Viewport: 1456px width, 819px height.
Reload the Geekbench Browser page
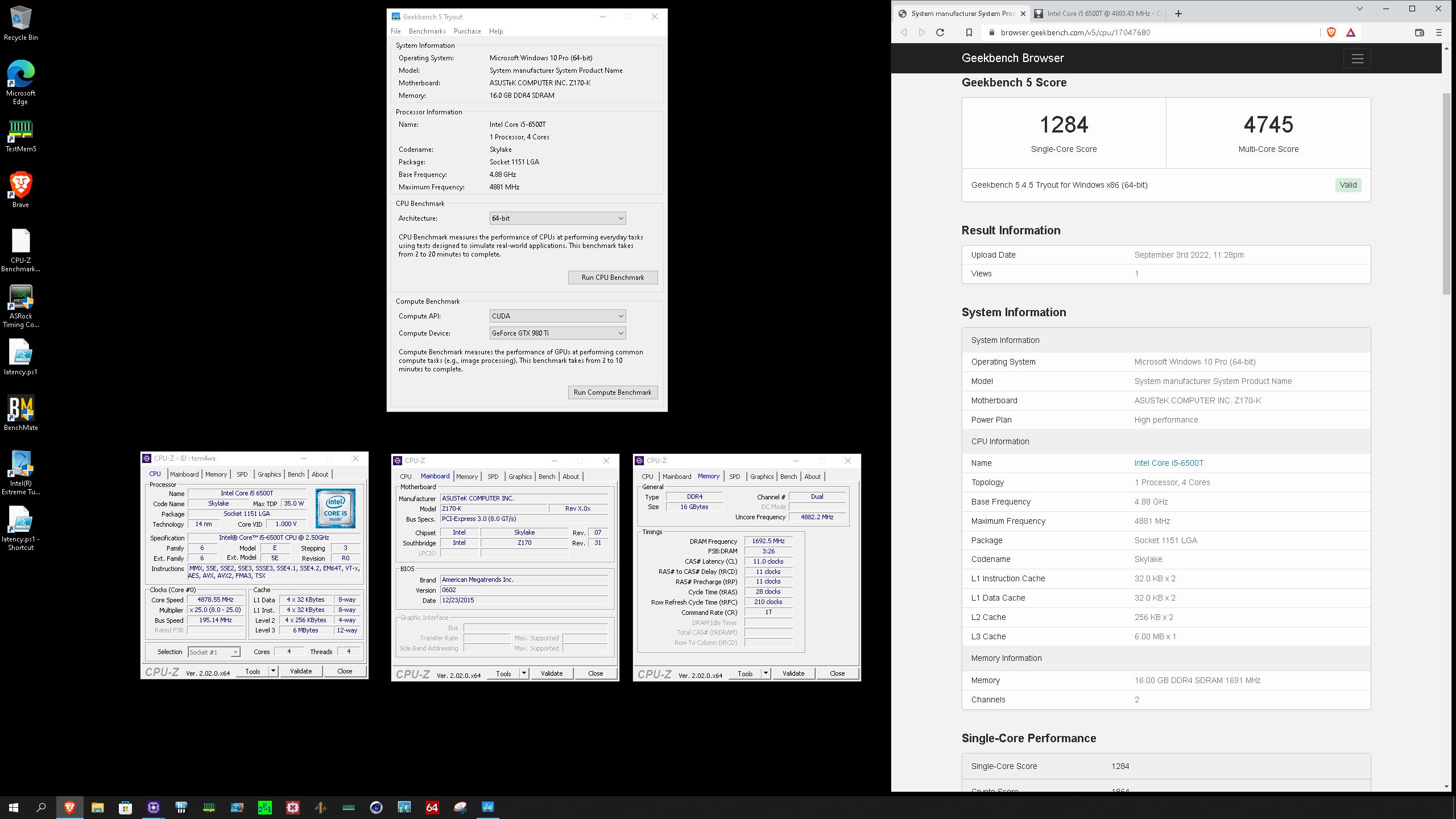point(940,32)
